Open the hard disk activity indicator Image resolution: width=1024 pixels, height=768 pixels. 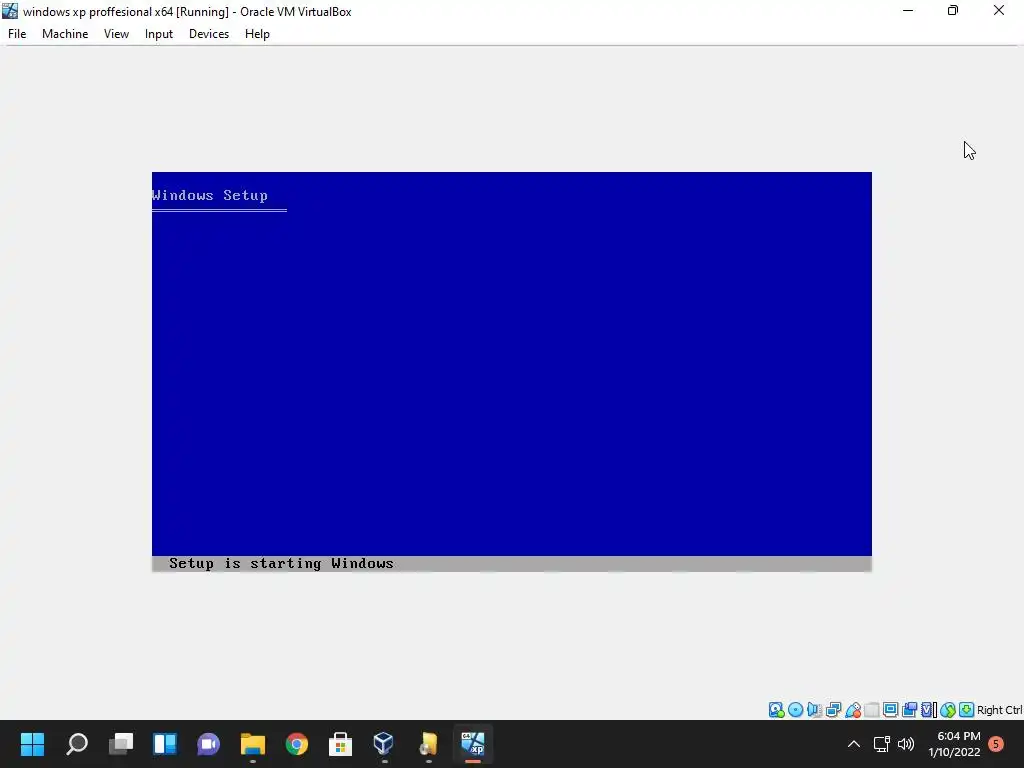pos(776,710)
